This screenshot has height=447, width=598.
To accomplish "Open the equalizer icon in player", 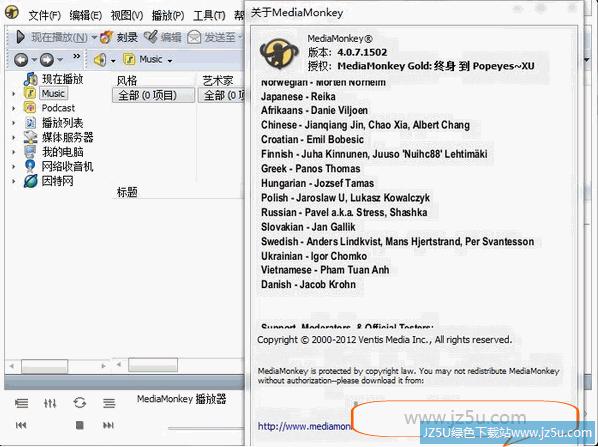I will (x=50, y=403).
